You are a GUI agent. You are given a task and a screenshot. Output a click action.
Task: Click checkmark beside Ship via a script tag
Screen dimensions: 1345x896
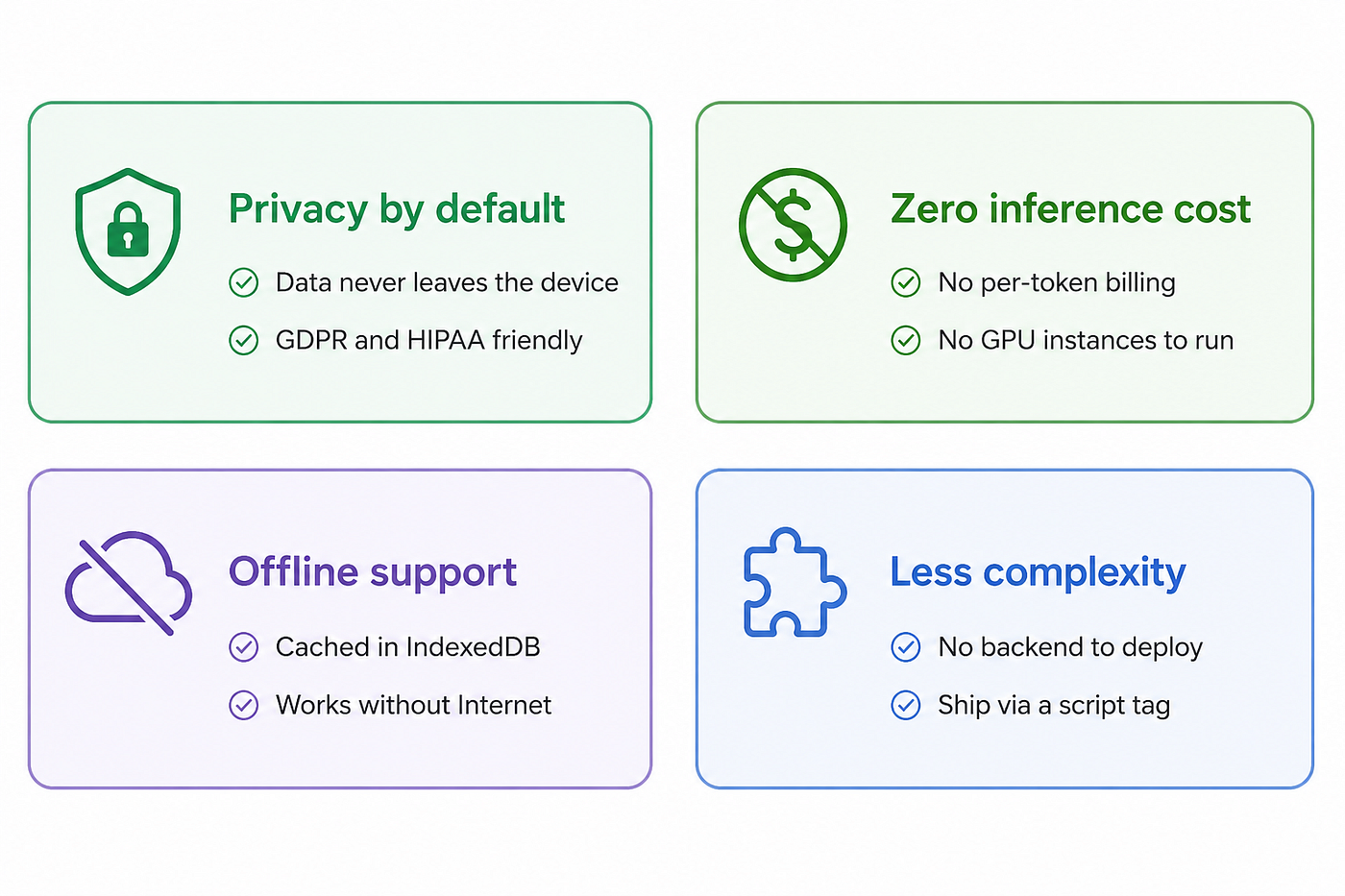click(906, 705)
